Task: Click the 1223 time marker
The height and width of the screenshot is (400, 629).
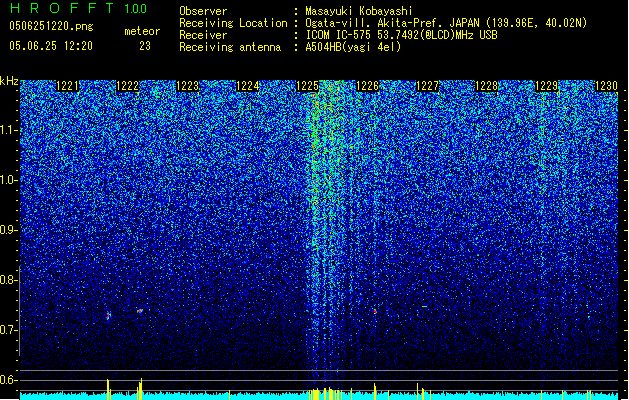Action: (x=187, y=86)
